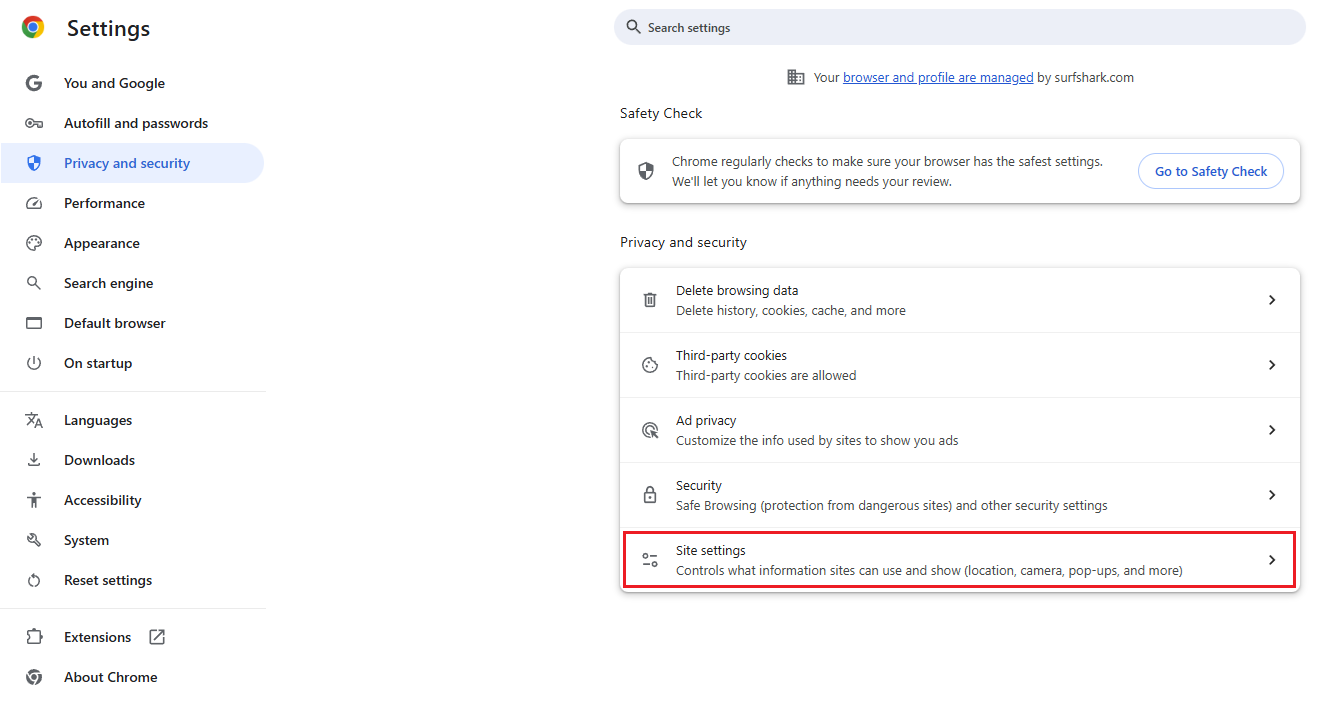The height and width of the screenshot is (712, 1329).
Task: Click the Search settings input field
Action: click(x=960, y=28)
